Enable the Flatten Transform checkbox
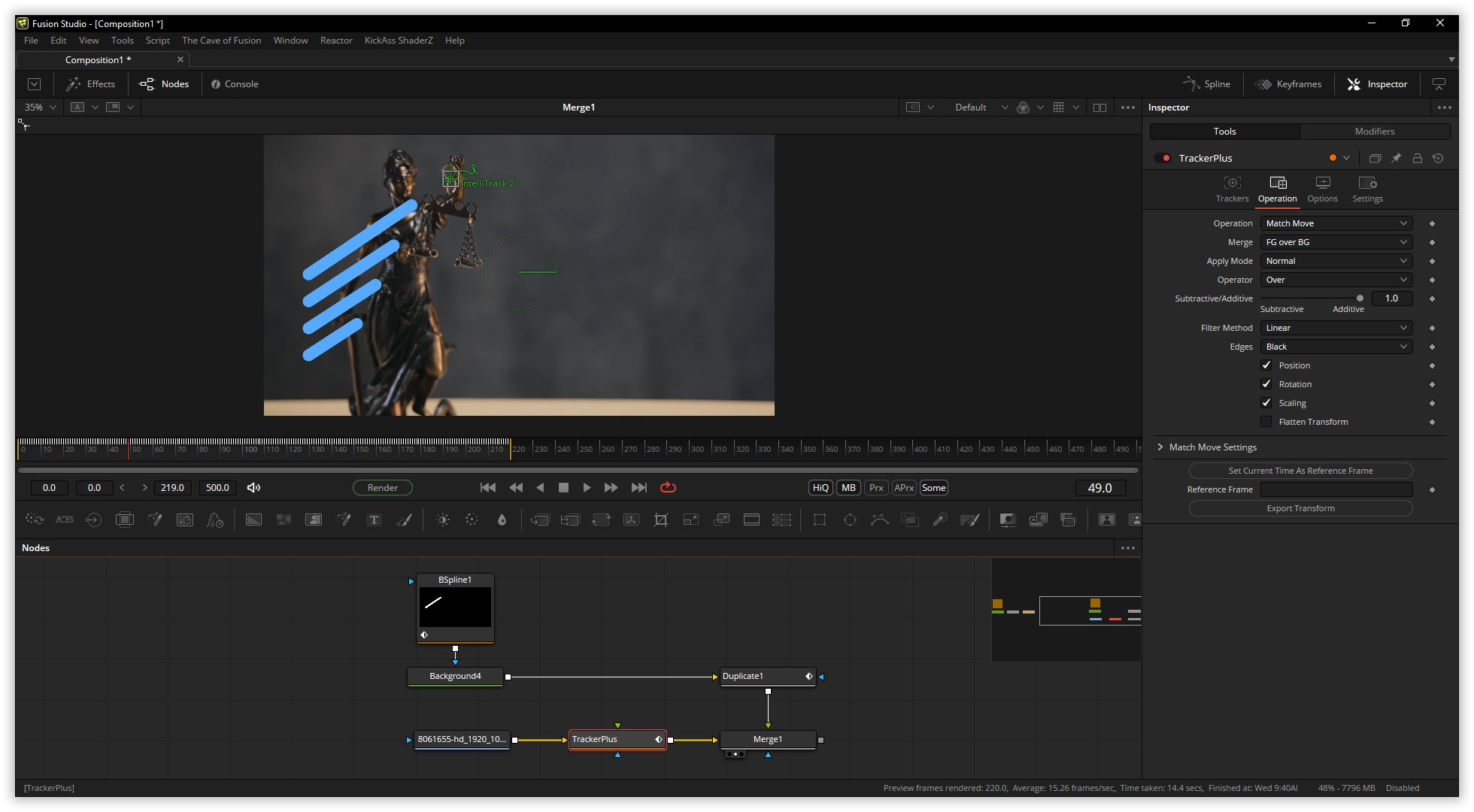Image resolution: width=1474 pixels, height=812 pixels. click(1266, 422)
